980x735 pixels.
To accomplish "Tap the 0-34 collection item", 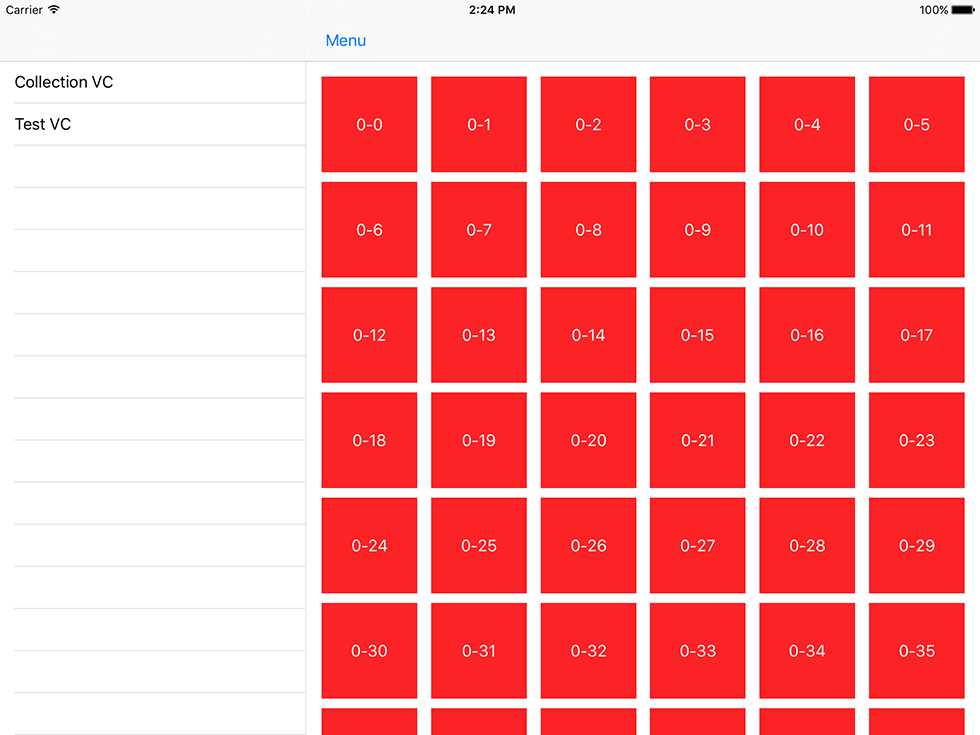I will 807,651.
